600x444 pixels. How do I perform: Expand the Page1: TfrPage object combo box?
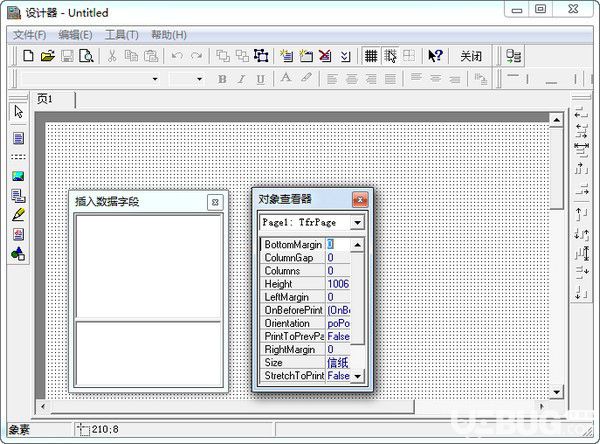pos(357,222)
